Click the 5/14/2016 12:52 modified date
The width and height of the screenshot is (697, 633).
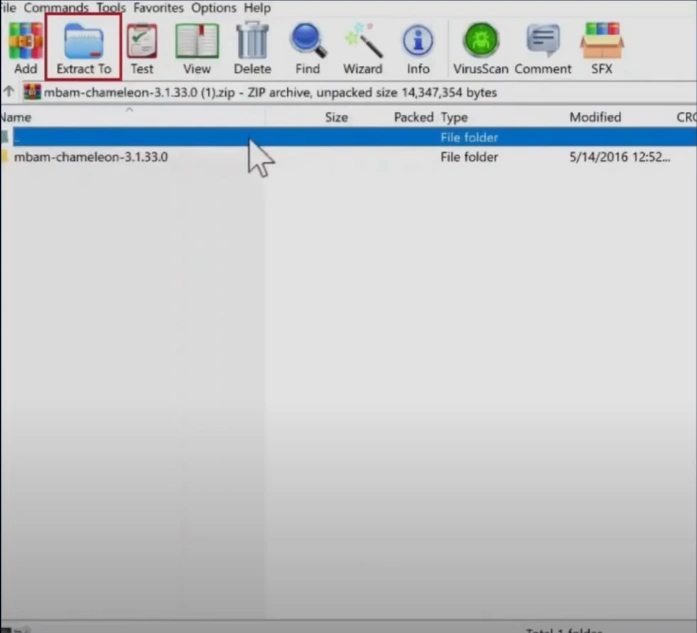pos(620,157)
